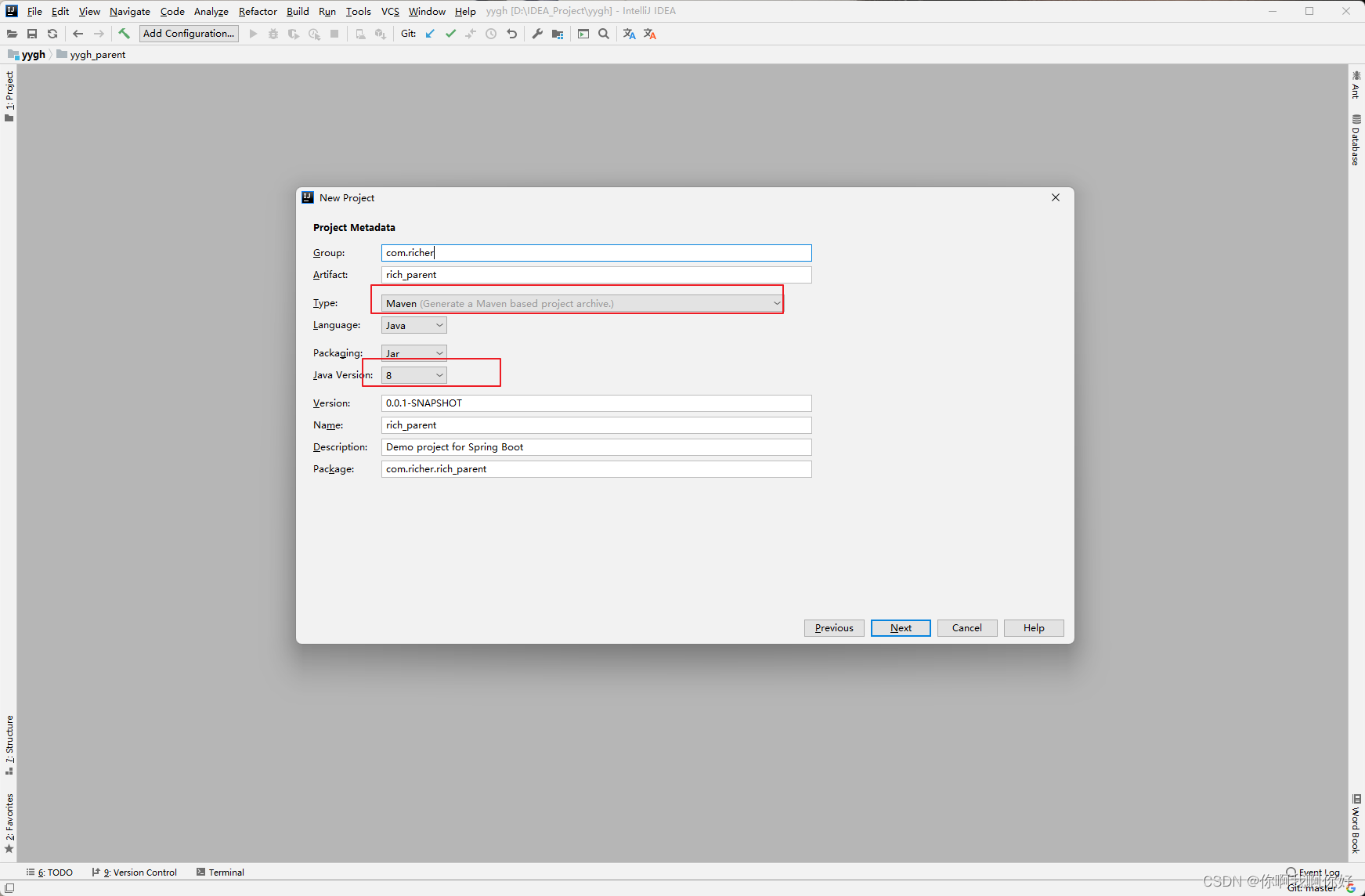1365x896 pixels.
Task: Click the Save All toolbar icon
Action: pos(32,34)
